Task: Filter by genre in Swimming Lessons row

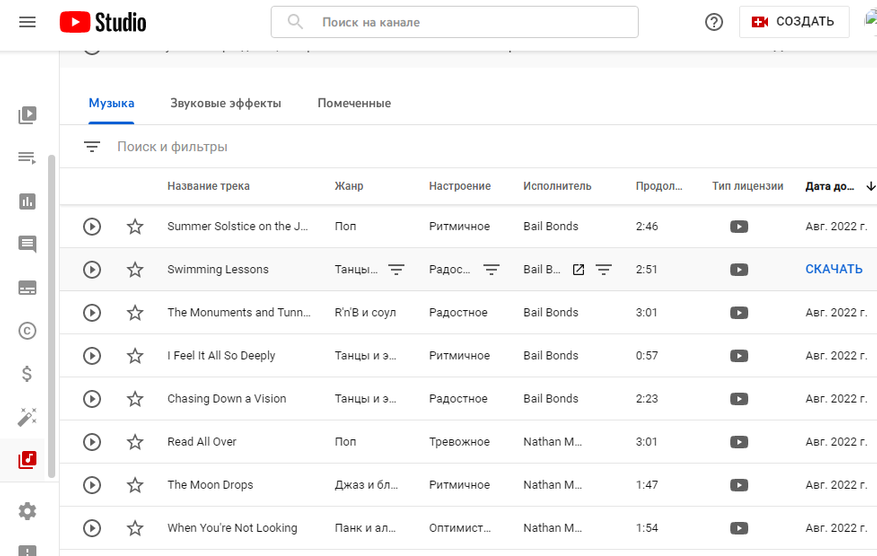Action: (397, 269)
